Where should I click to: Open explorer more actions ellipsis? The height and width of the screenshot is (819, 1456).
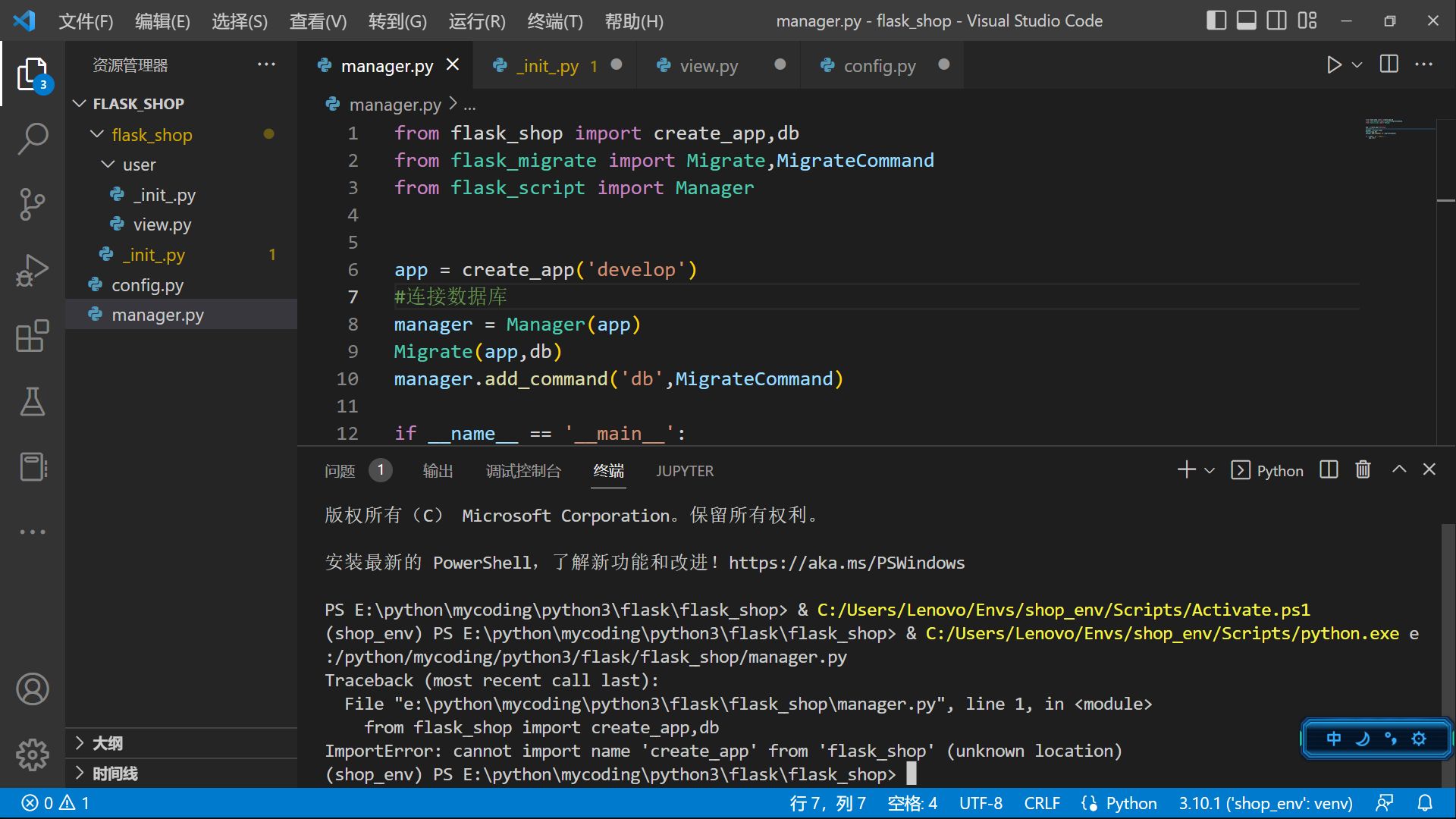click(267, 64)
